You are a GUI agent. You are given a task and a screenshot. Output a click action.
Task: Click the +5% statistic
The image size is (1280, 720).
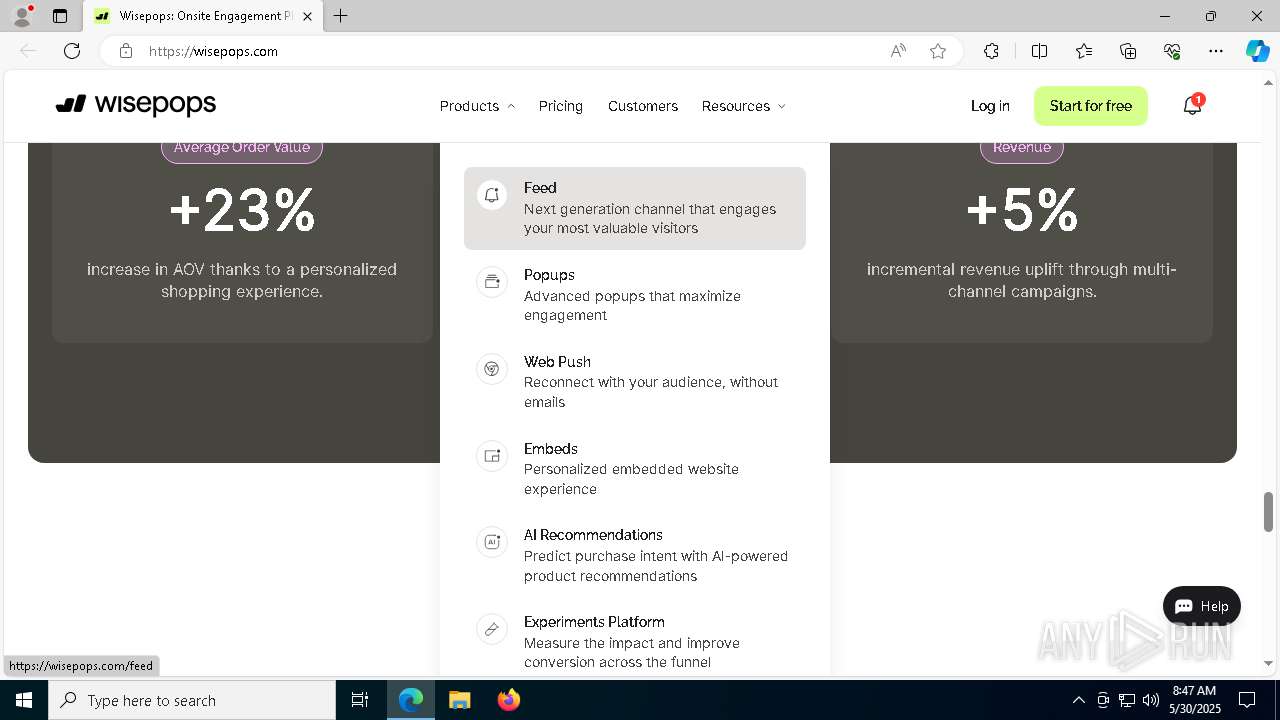pos(1022,211)
